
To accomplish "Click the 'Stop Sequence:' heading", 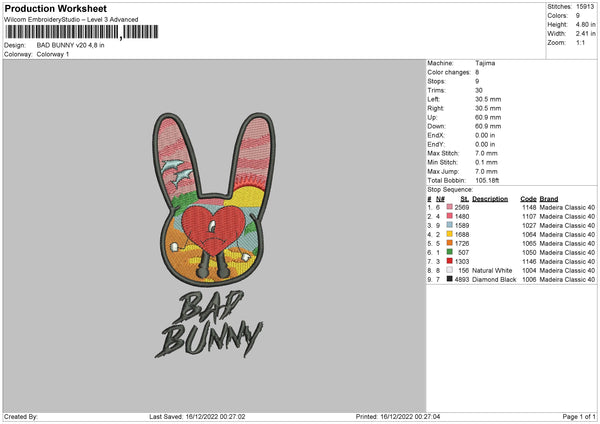I will point(450,189).
